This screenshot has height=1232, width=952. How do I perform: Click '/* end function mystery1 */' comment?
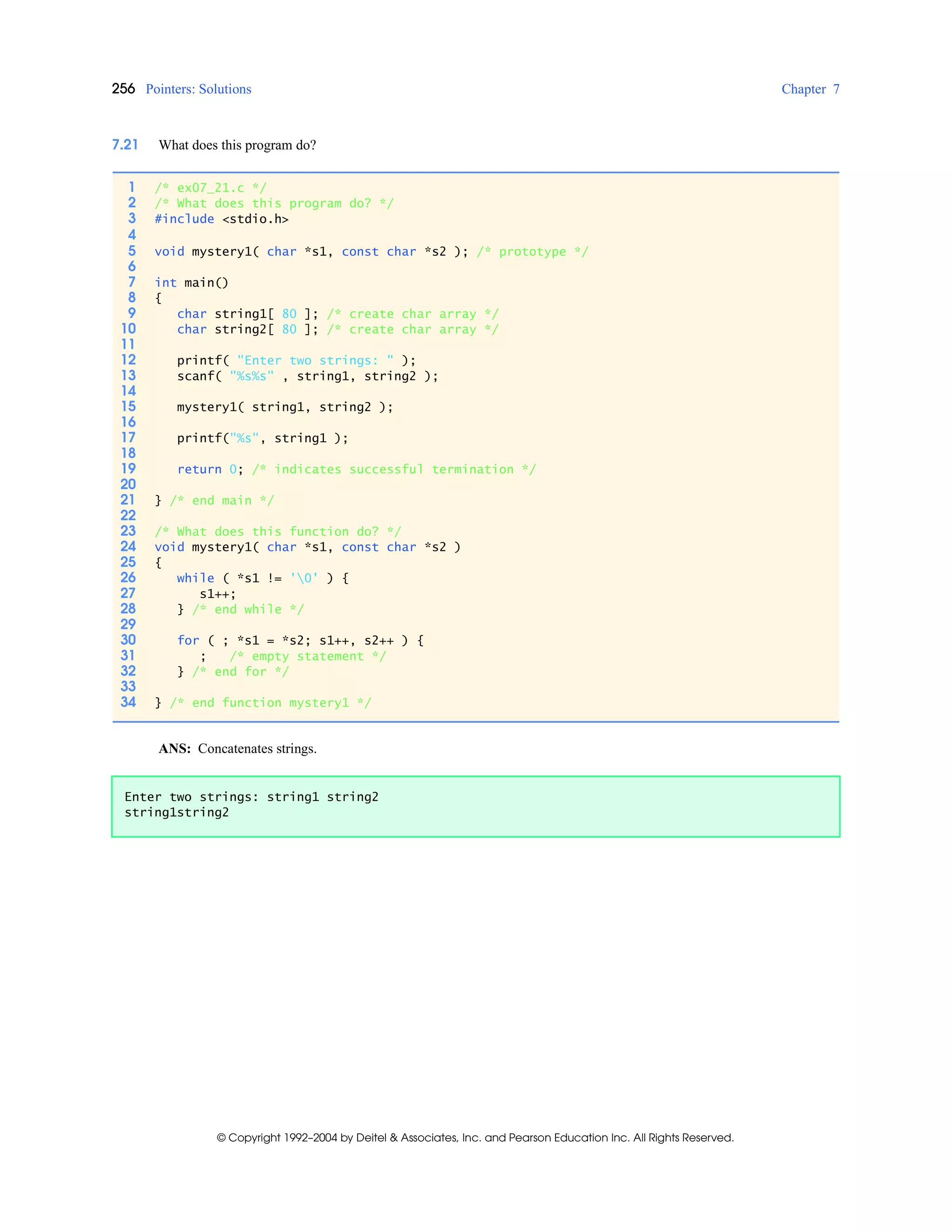pyautogui.click(x=270, y=703)
